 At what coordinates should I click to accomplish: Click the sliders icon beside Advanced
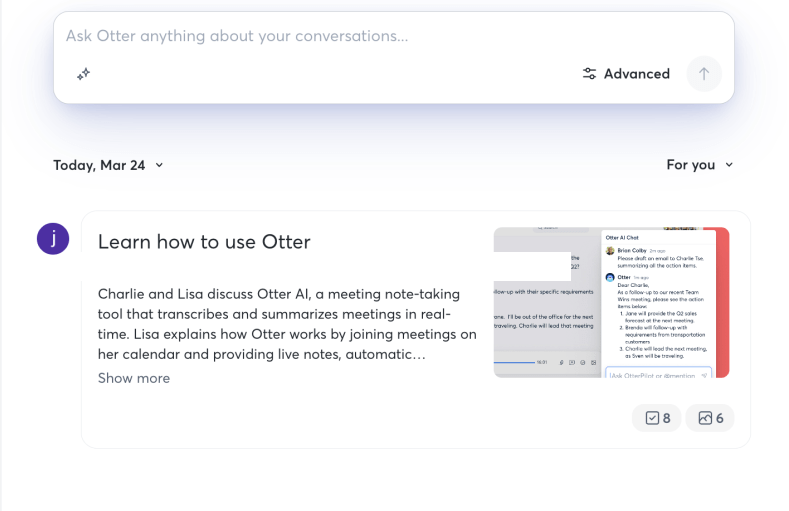coord(589,74)
